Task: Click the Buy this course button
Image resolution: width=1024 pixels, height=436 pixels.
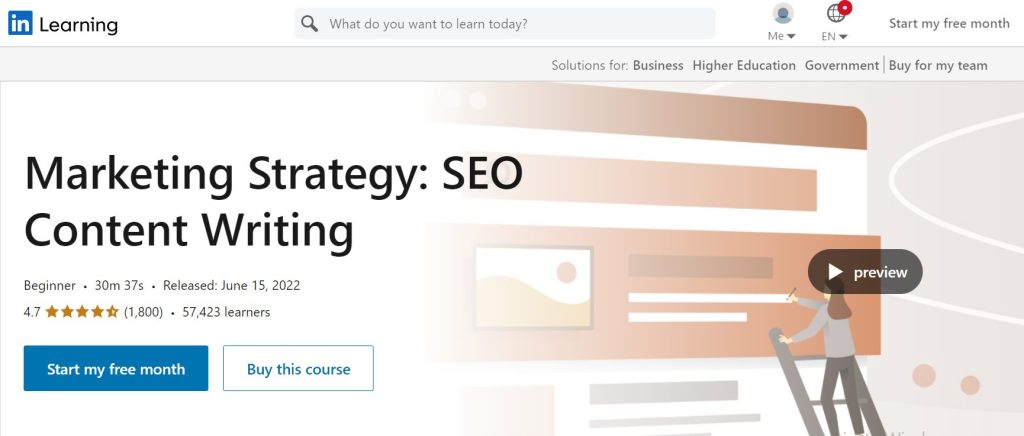Action: coord(298,369)
